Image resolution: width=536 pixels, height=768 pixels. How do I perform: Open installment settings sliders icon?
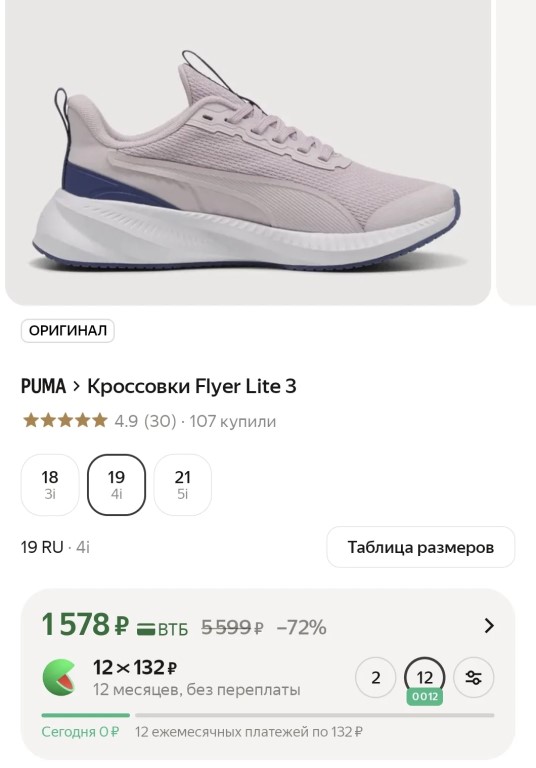[474, 678]
